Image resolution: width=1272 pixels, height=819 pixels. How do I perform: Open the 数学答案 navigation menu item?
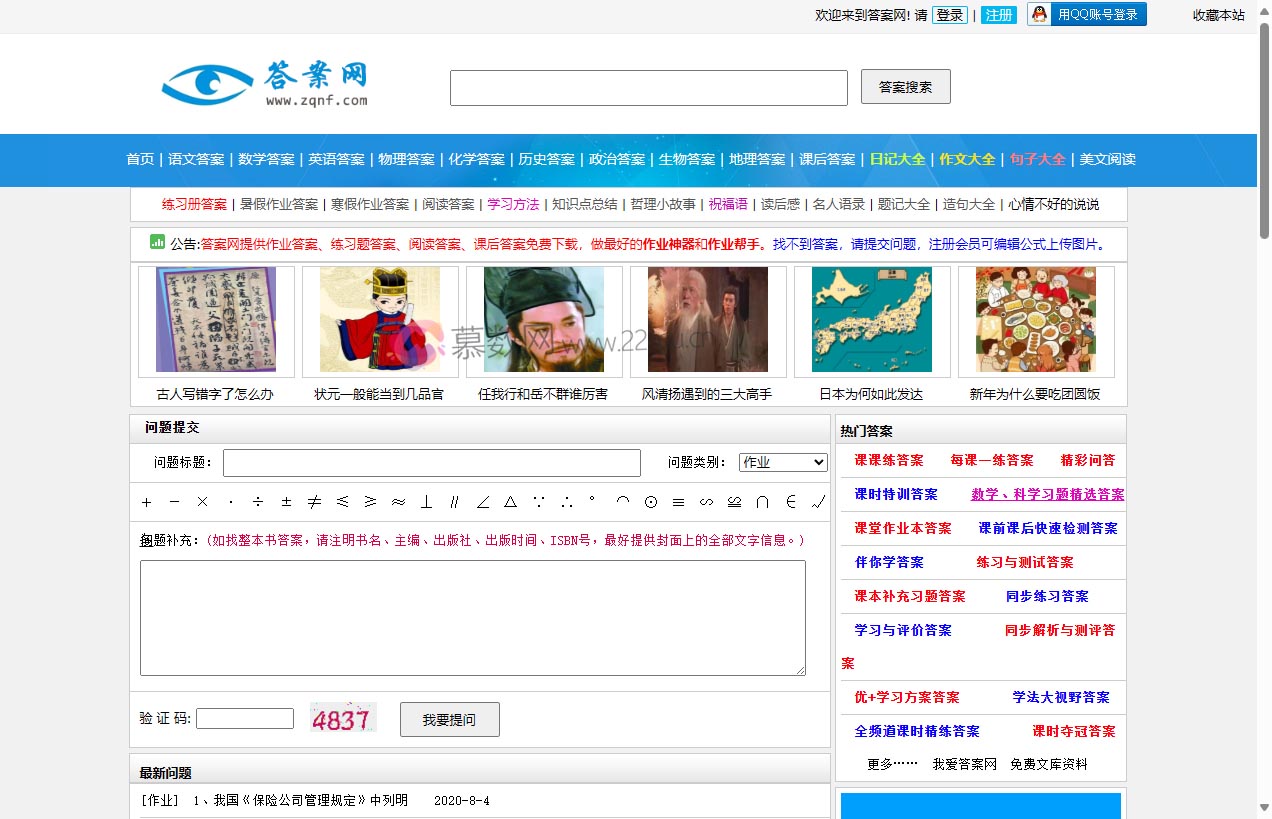[265, 159]
